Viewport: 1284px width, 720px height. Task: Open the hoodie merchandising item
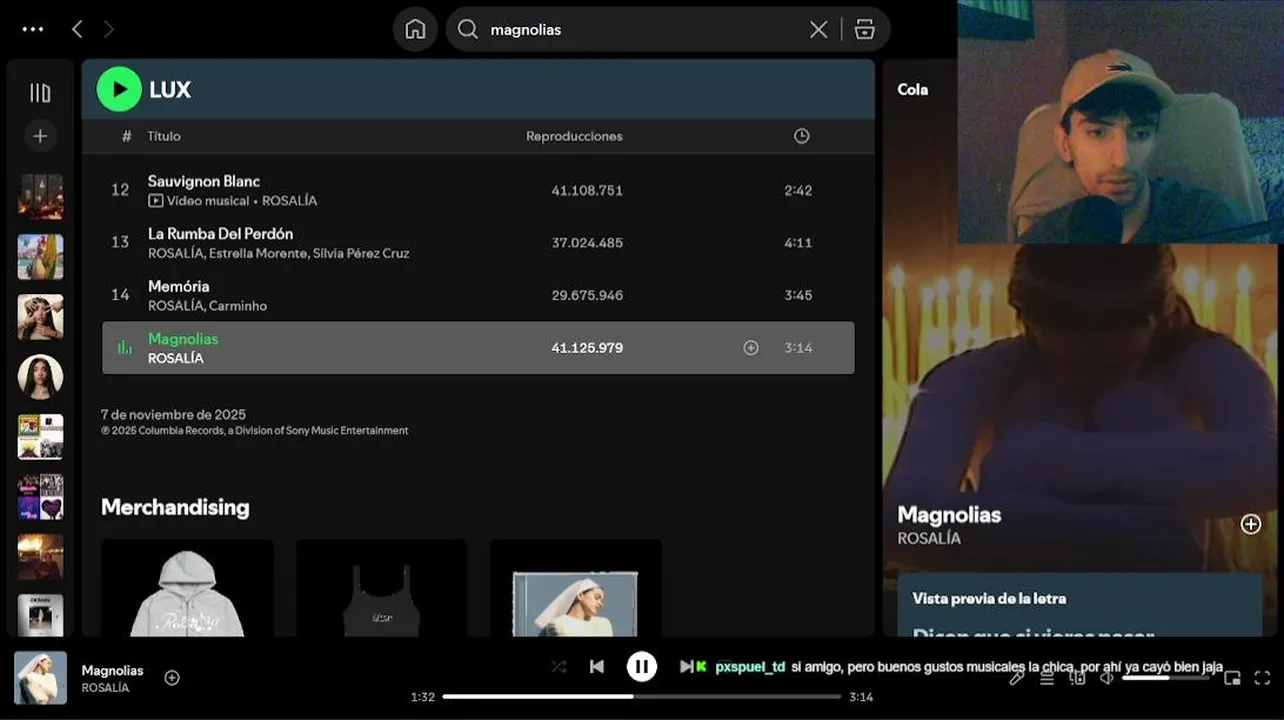click(187, 588)
